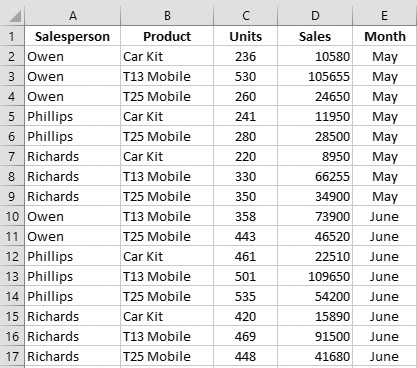Select column C header
This screenshot has height=368, width=417.
pyautogui.click(x=246, y=16)
